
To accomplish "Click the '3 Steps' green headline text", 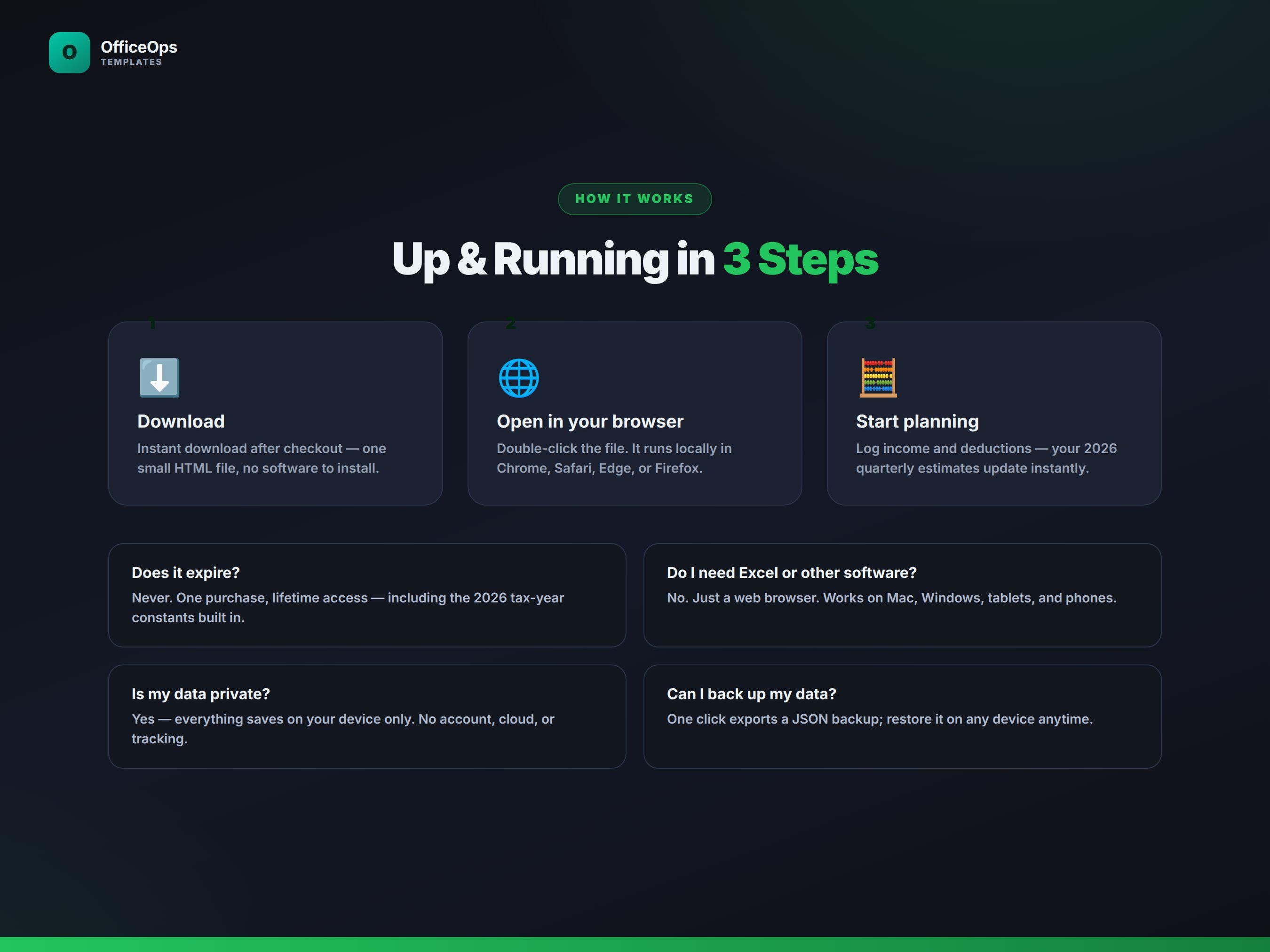I will pos(801,260).
